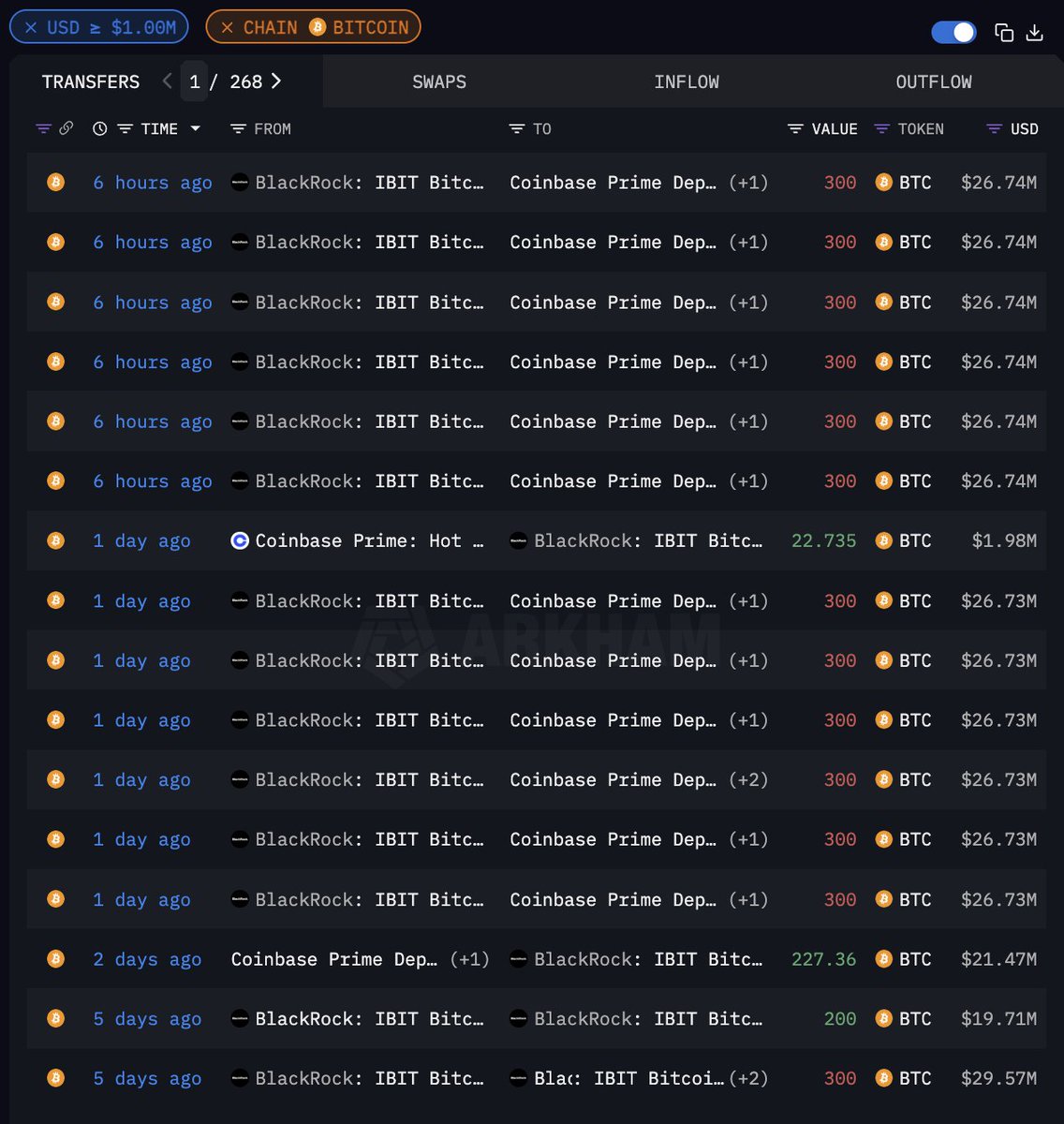The image size is (1064, 1124).
Task: Go to the previous page of transfers
Action: 166,81
